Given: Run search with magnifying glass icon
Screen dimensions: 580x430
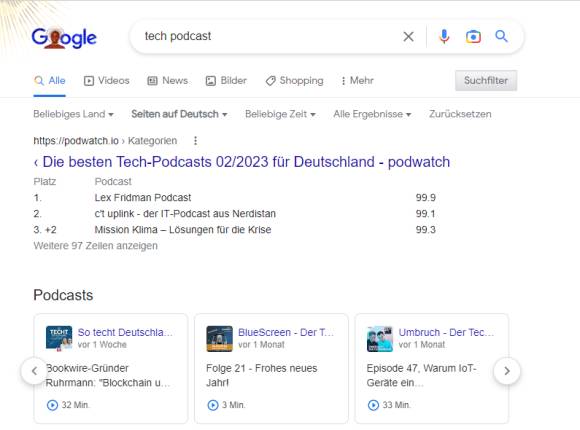Looking at the screenshot, I should [x=501, y=36].
